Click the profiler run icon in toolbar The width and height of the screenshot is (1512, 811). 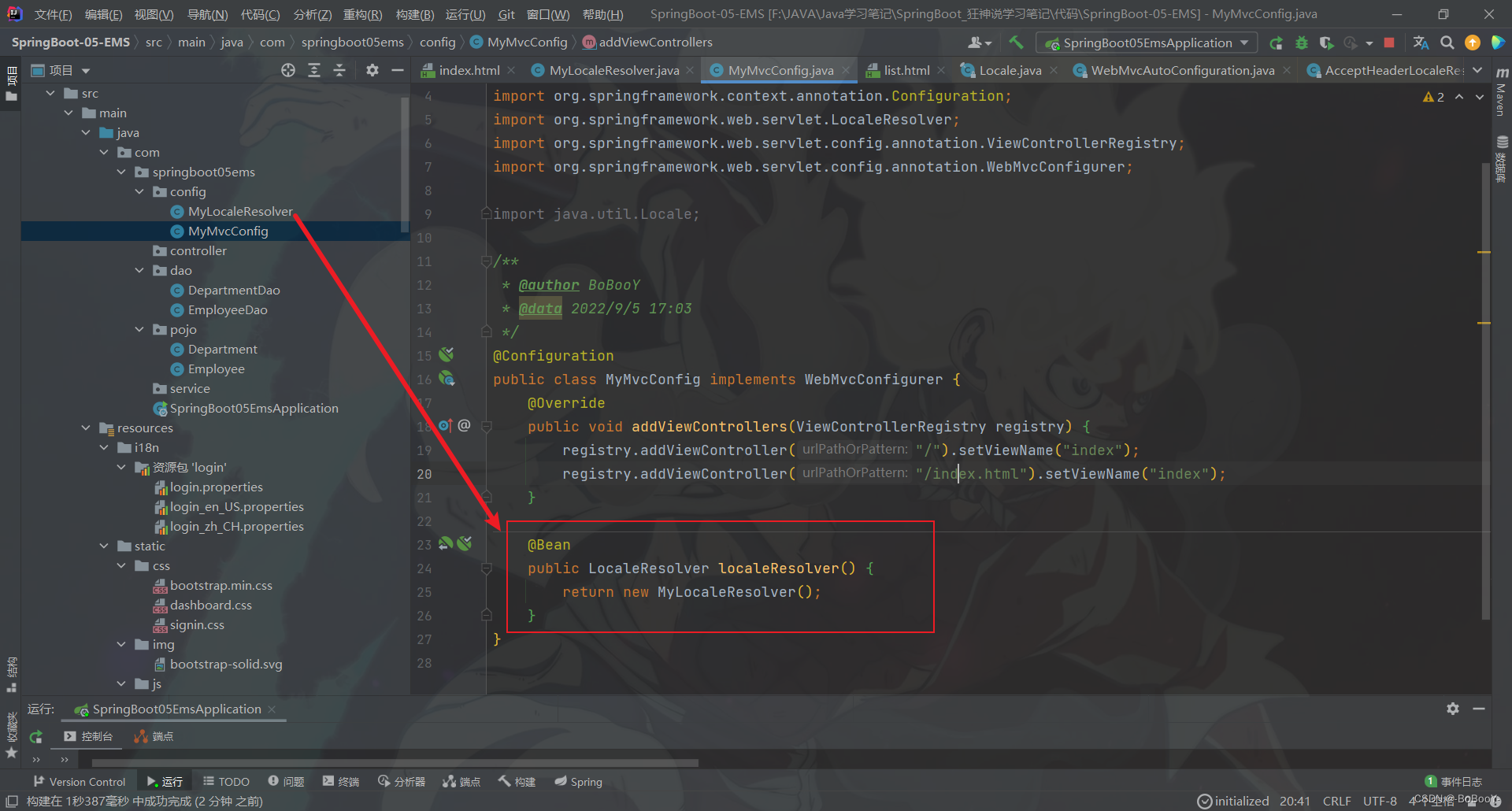click(x=1351, y=43)
